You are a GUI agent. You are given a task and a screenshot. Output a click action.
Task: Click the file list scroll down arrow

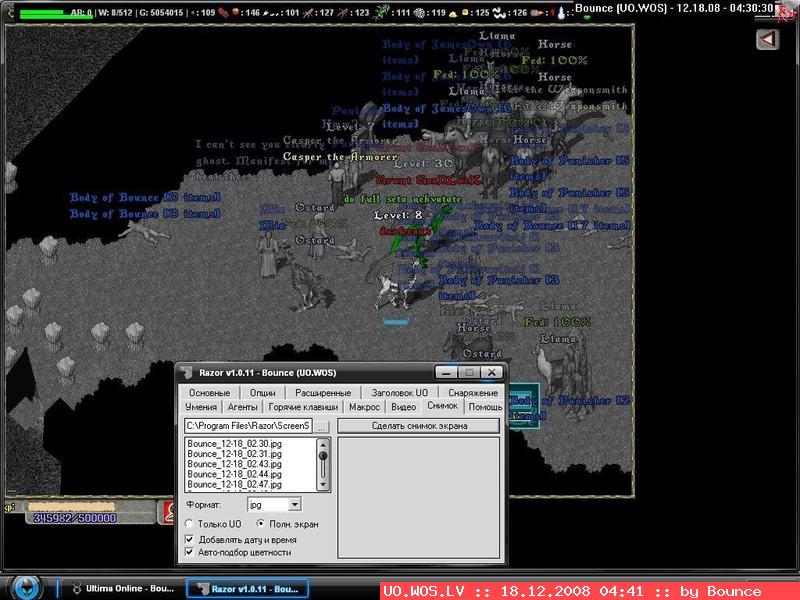[323, 485]
